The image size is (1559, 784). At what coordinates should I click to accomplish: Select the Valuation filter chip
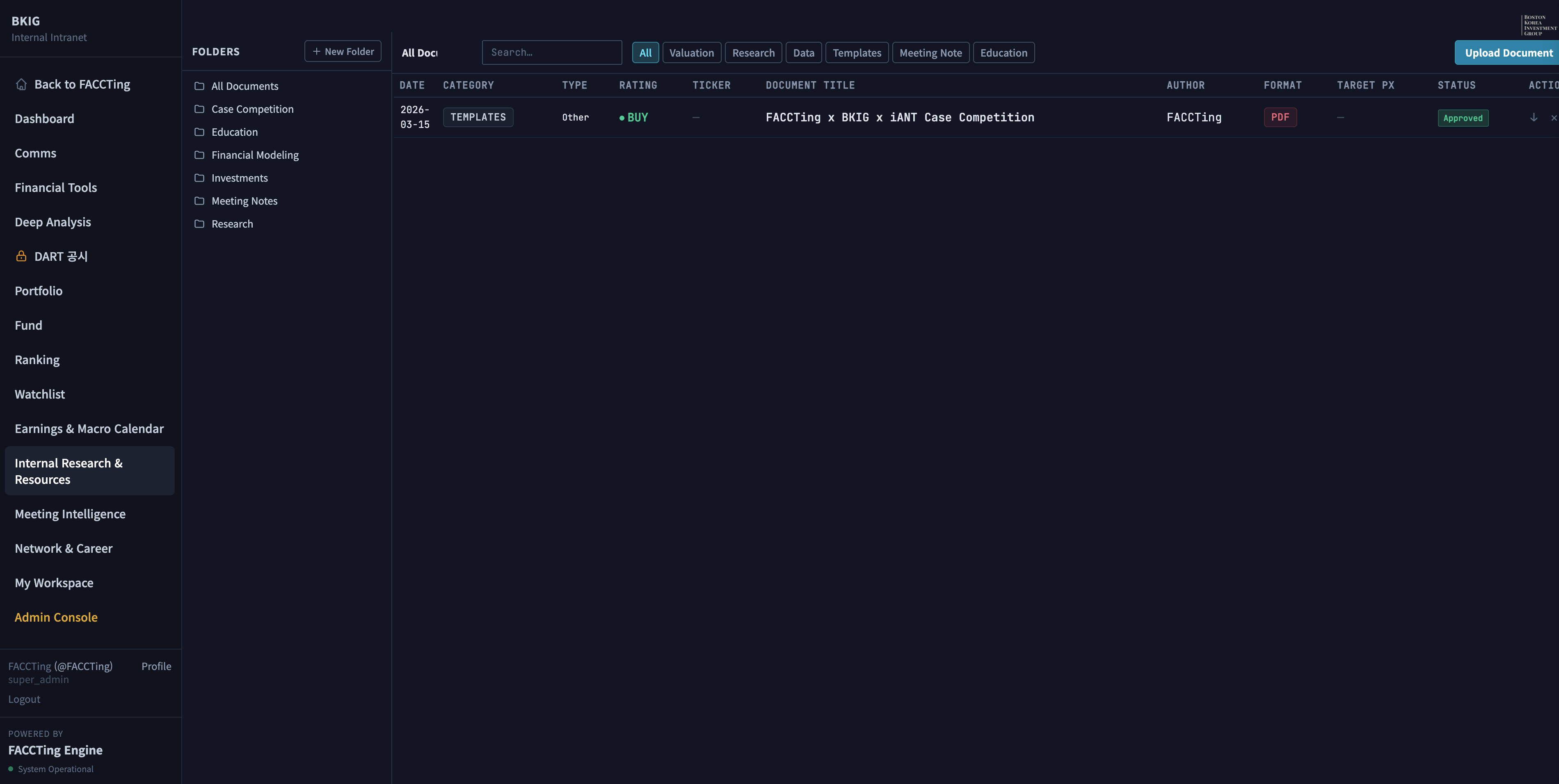(x=691, y=53)
